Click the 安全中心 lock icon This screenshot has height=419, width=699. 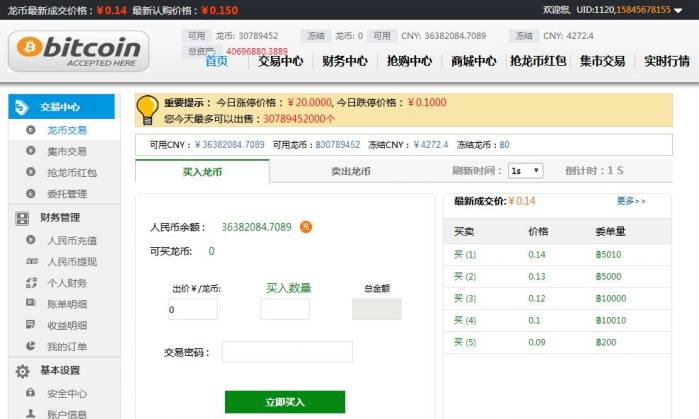tap(30, 393)
